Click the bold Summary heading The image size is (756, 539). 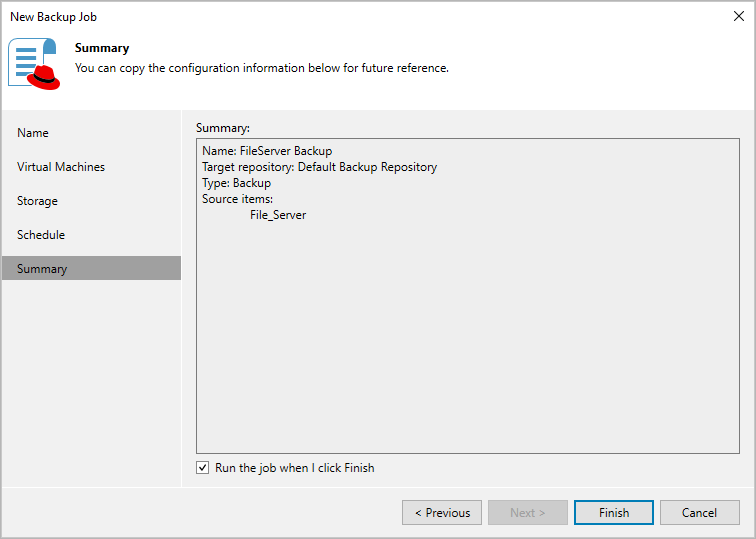[102, 48]
